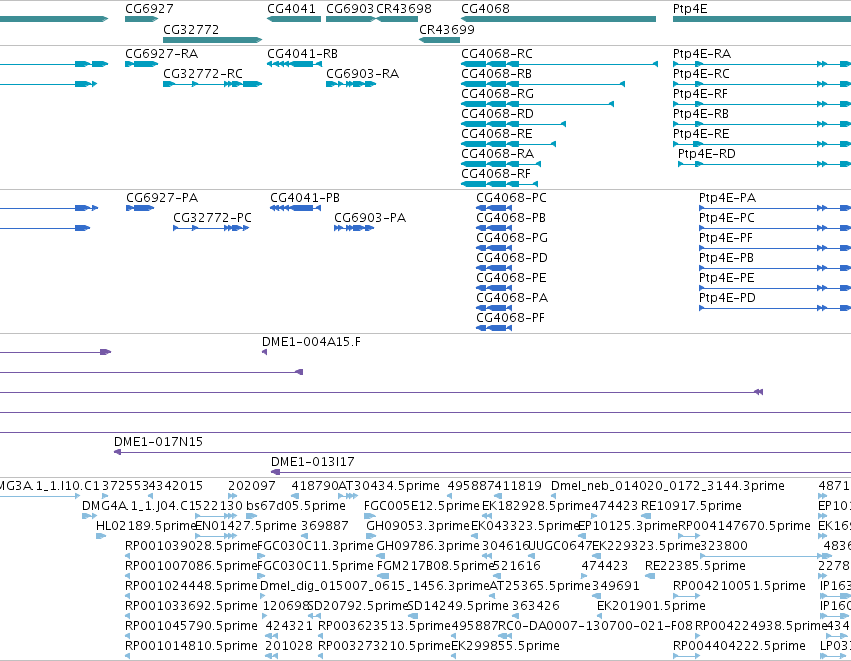This screenshot has height=661, width=851.
Task: Select transcript CG4068-RA
Action: (500, 164)
